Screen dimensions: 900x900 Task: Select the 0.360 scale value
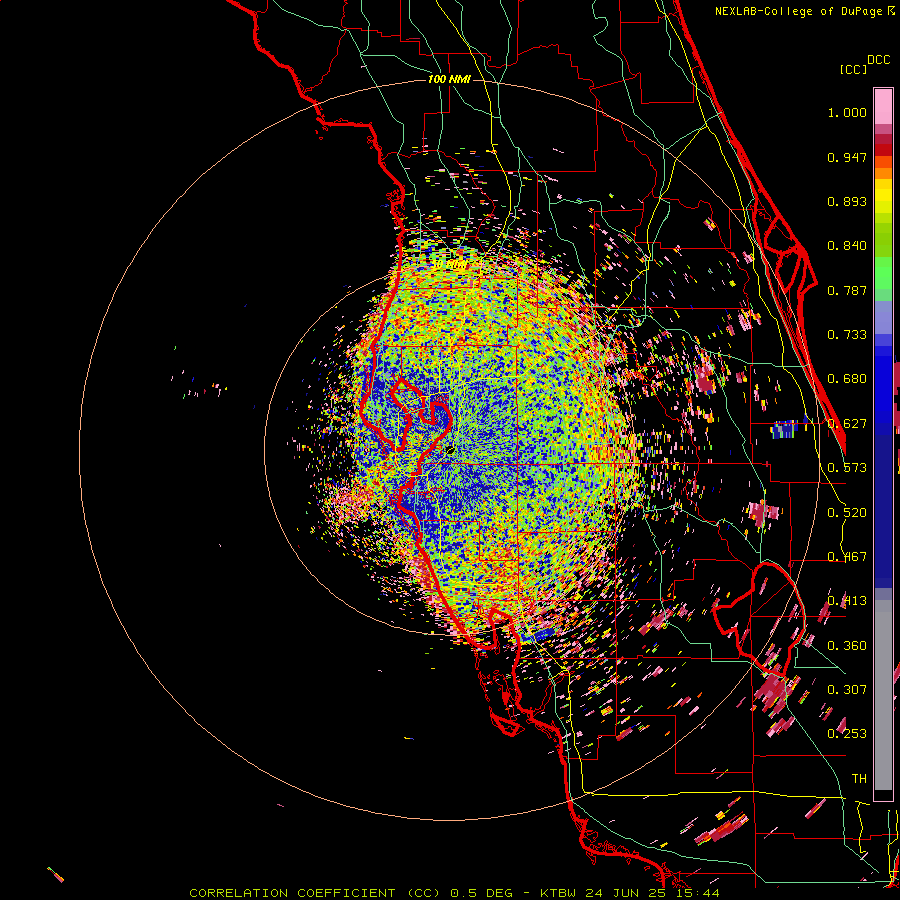847,646
